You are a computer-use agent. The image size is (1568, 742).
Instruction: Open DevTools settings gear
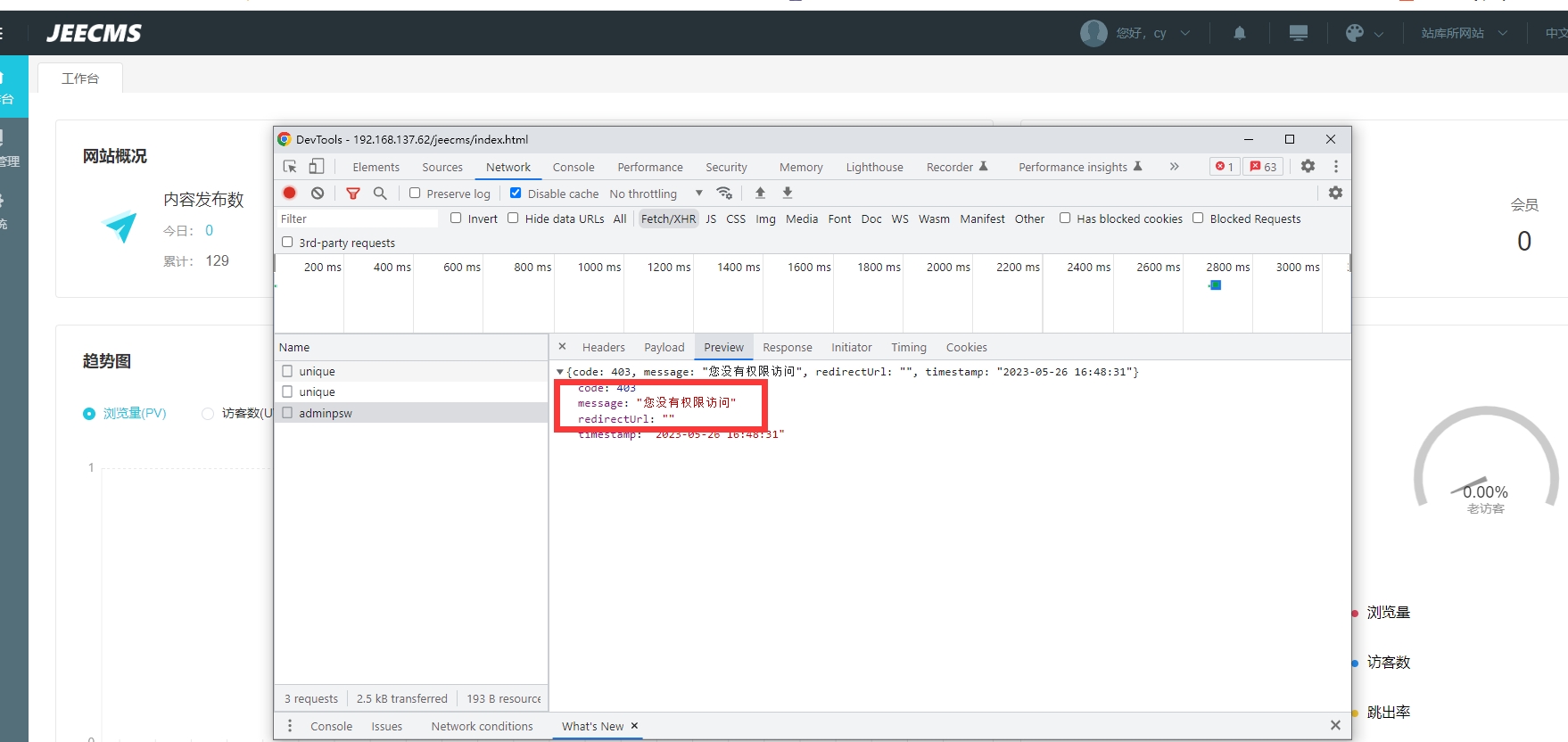pyautogui.click(x=1308, y=167)
